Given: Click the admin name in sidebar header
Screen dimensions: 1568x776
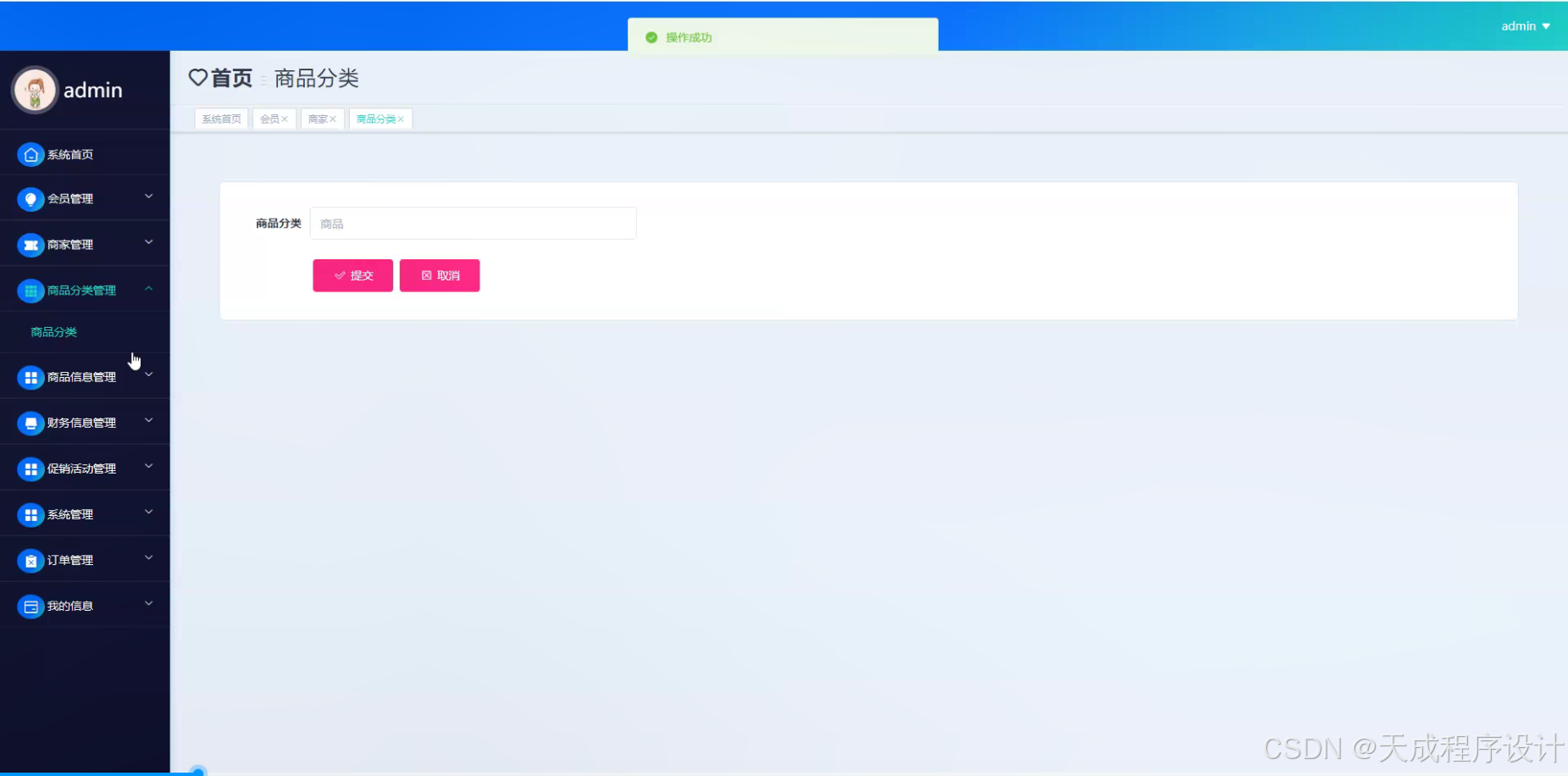Looking at the screenshot, I should (x=93, y=90).
